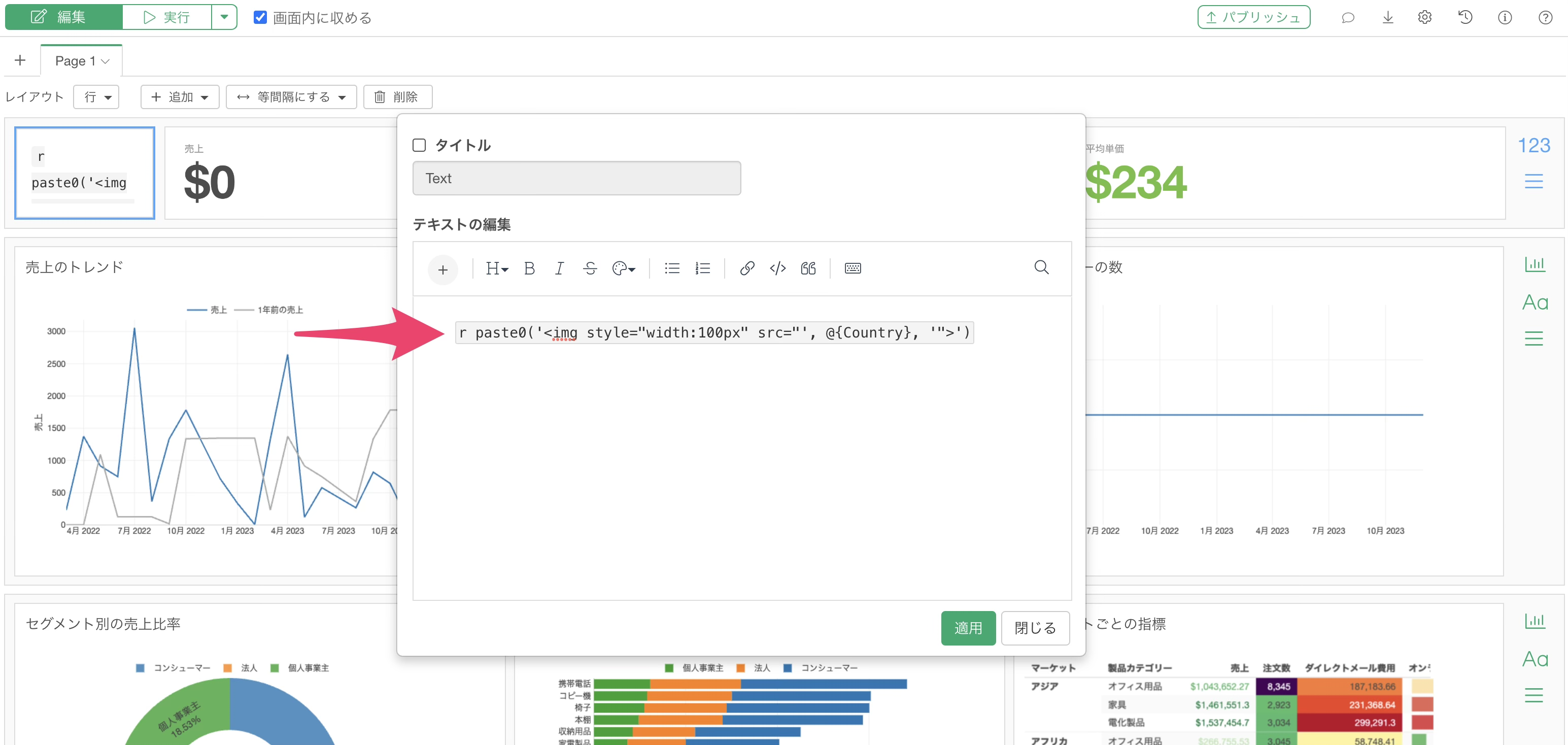Open the help question mark icon
Image resolution: width=1568 pixels, height=745 pixels.
pyautogui.click(x=1545, y=17)
